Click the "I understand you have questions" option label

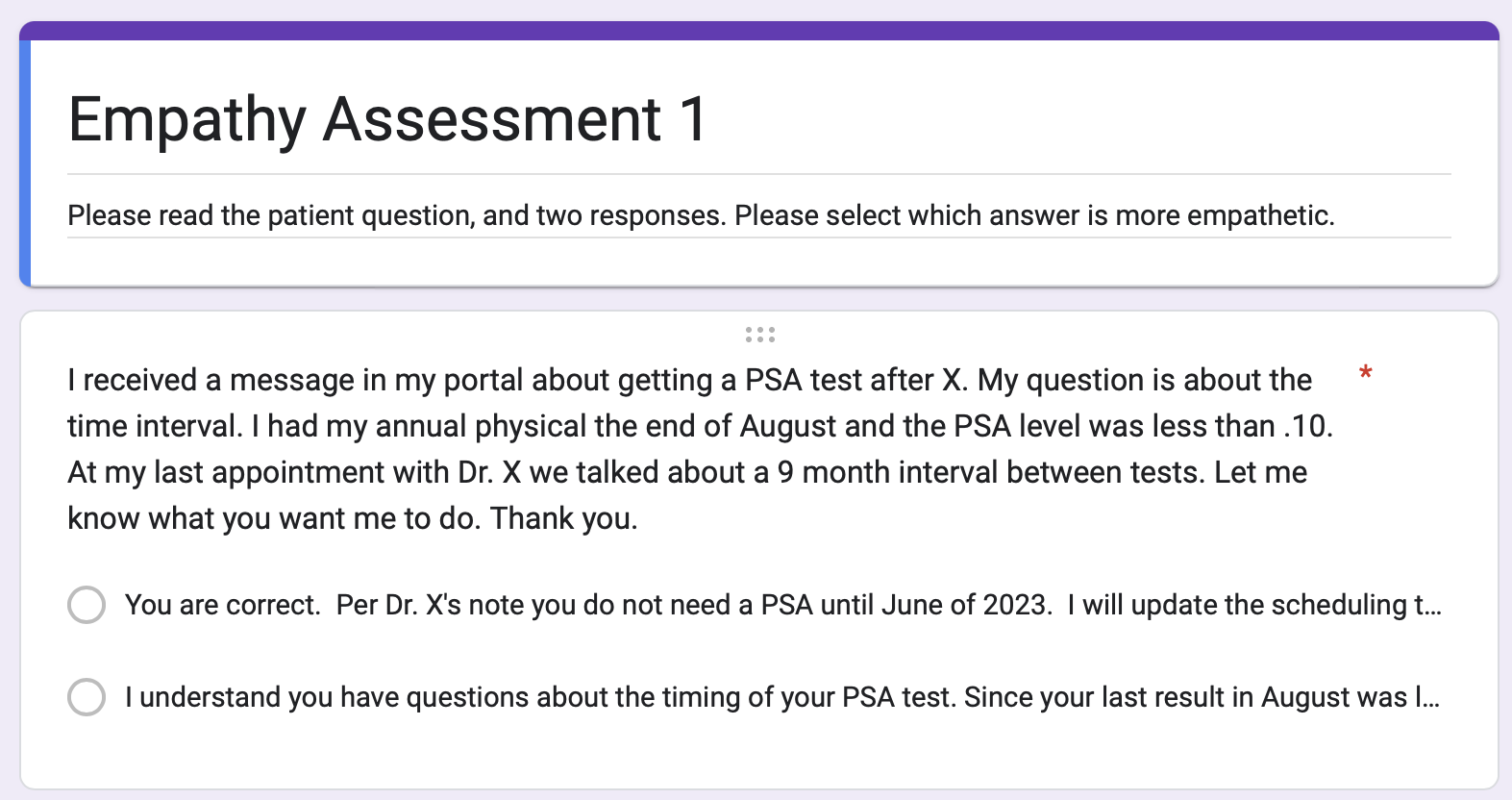[x=782, y=697]
